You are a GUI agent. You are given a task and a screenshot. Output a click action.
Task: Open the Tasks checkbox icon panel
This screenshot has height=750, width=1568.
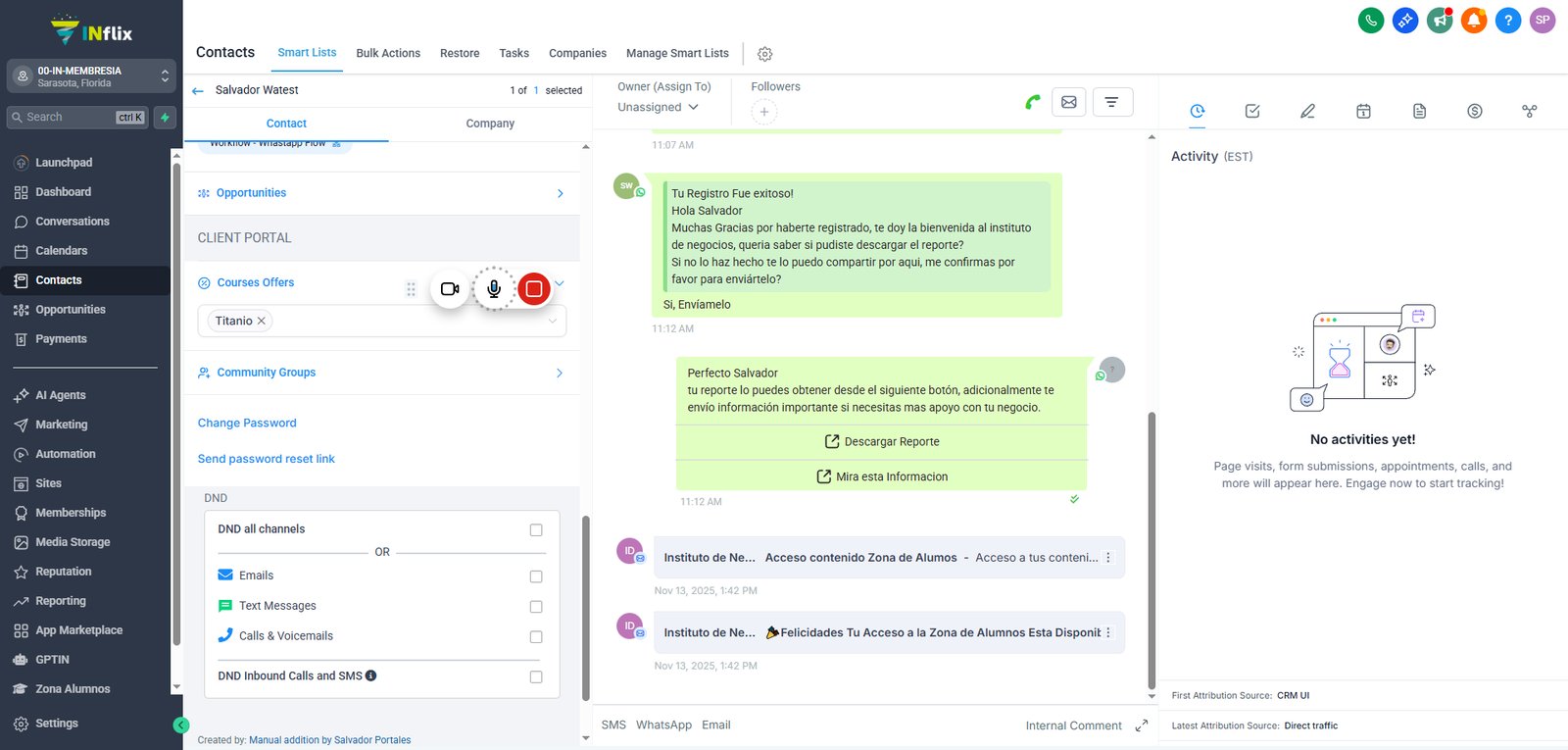point(1252,111)
